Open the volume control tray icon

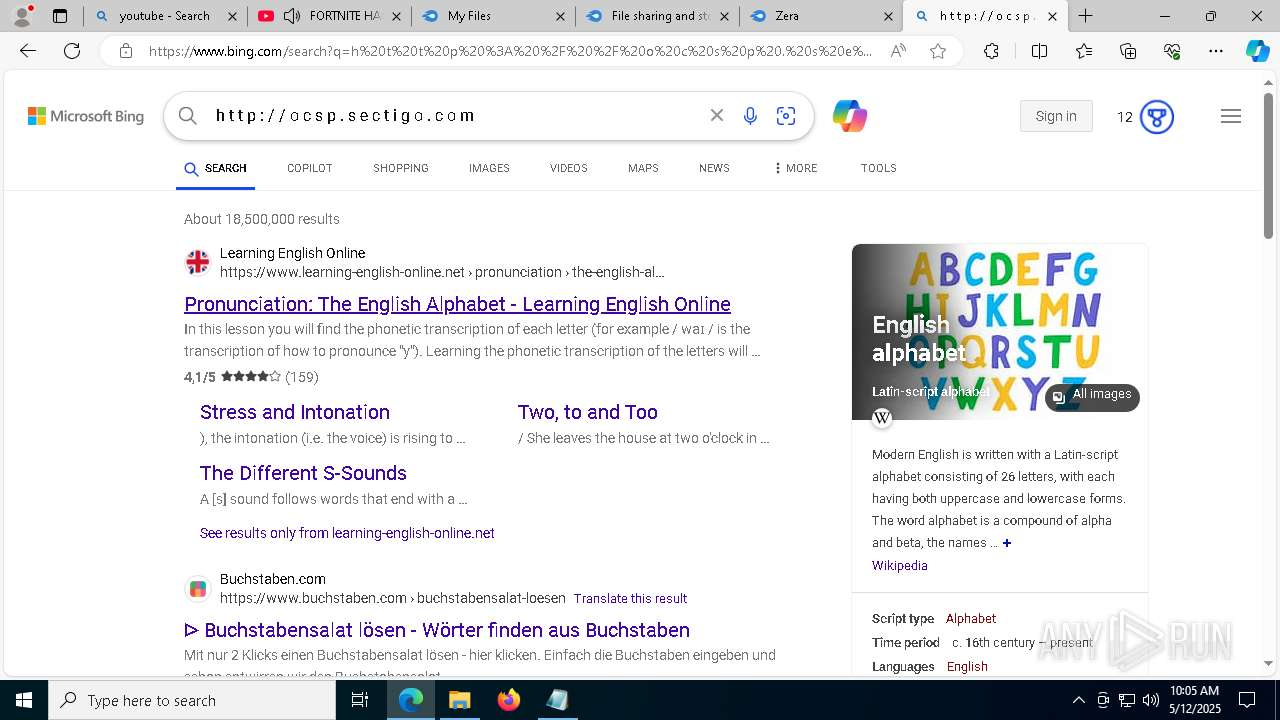pyautogui.click(x=1150, y=700)
